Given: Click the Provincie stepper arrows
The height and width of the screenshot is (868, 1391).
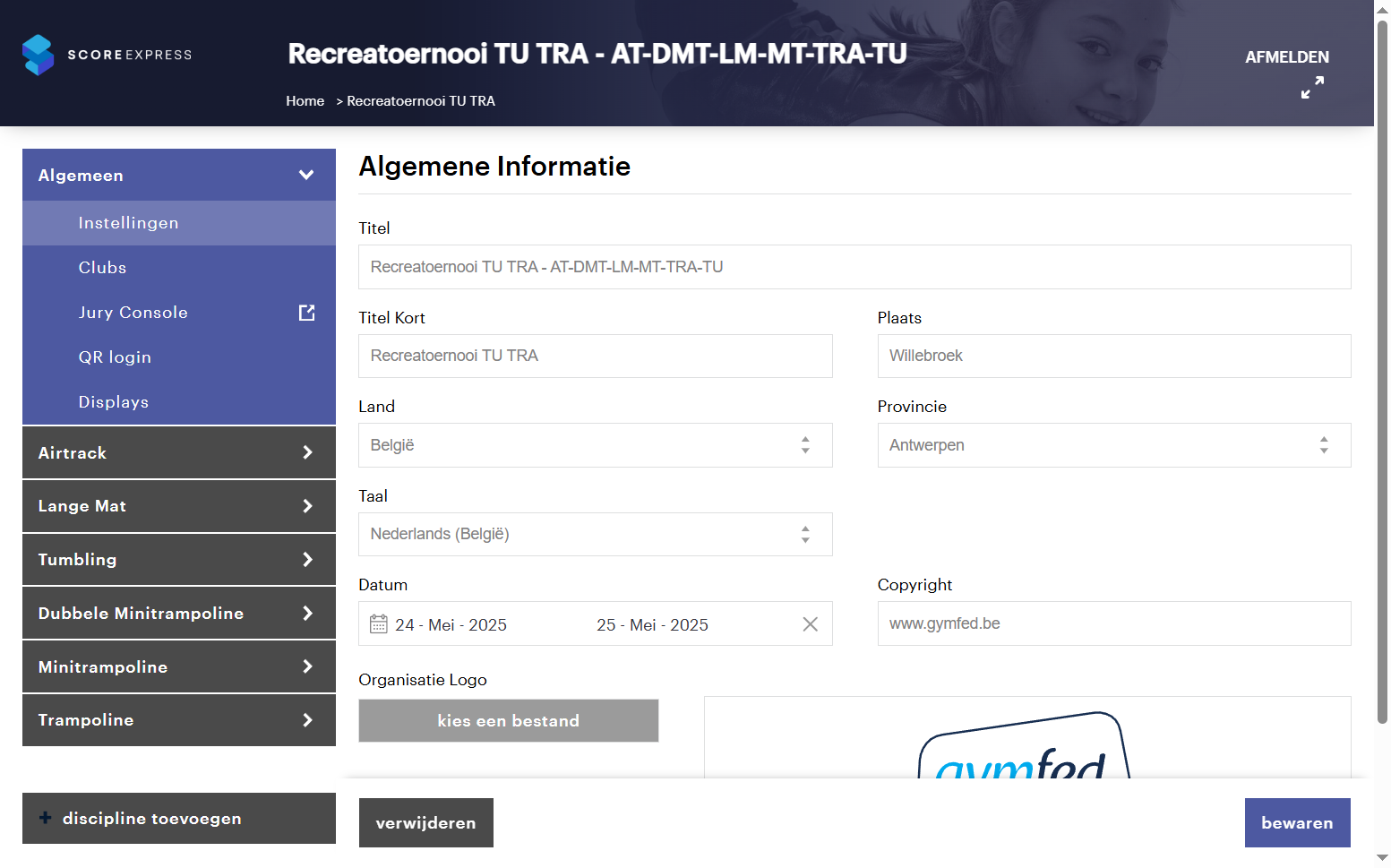Looking at the screenshot, I should [x=1324, y=445].
